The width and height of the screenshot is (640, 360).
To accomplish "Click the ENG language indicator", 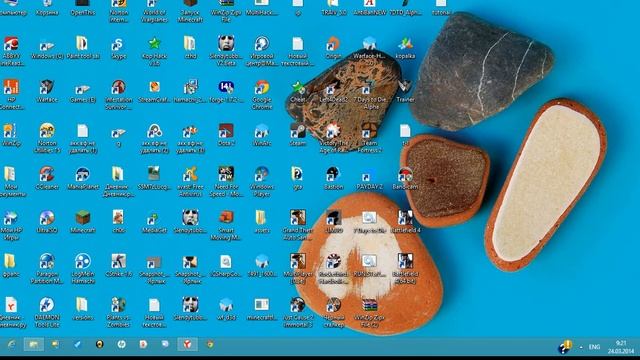I will tap(594, 347).
